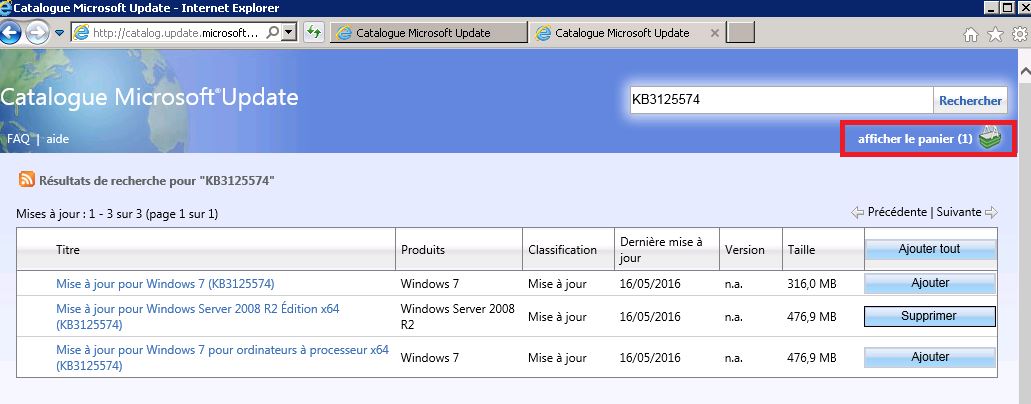
Task: Click the browser forward arrow button
Action: (37, 33)
